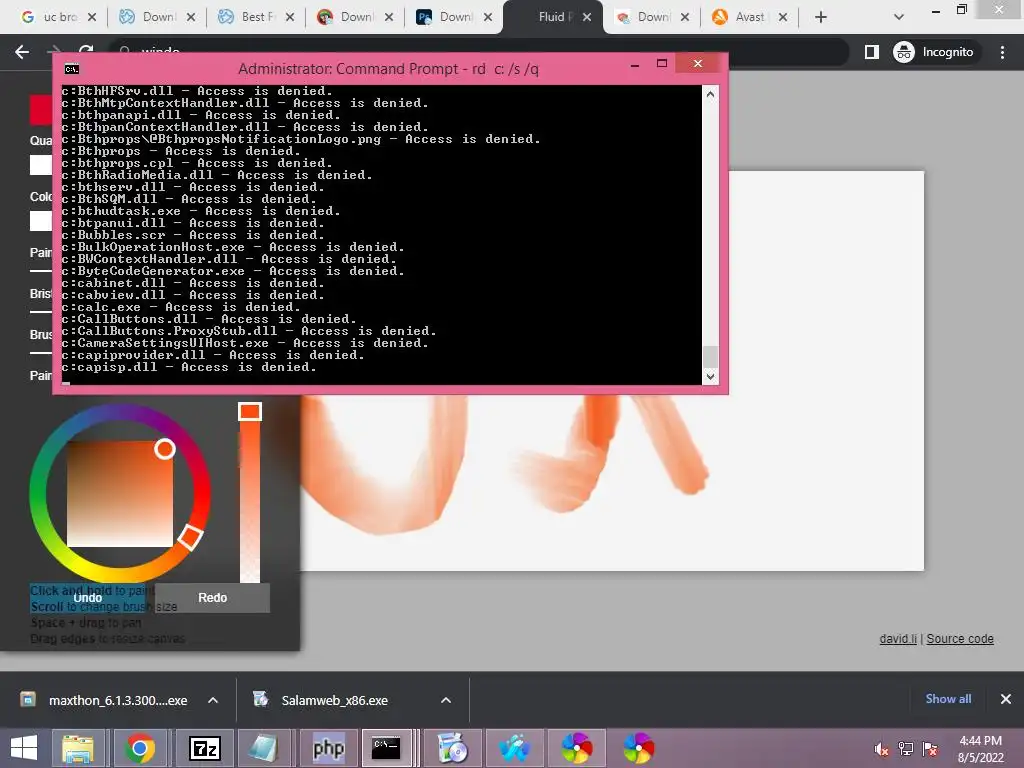Click the volume muted tray icon
Image resolution: width=1024 pixels, height=768 pixels.
click(x=881, y=748)
